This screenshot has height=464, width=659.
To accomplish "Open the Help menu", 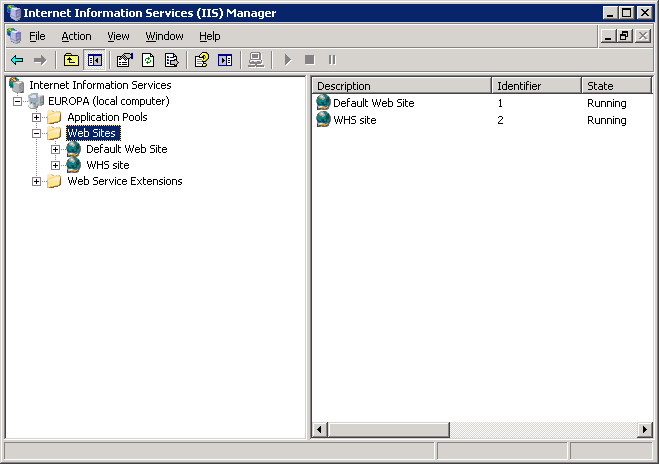I will point(210,37).
